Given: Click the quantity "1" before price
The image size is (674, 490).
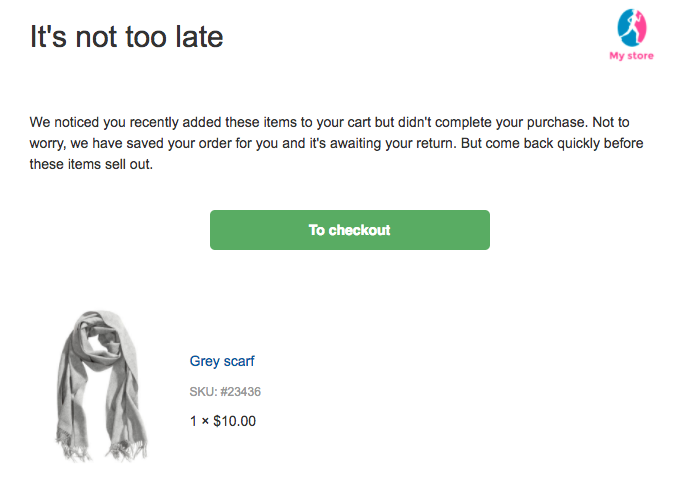Looking at the screenshot, I should 193,421.
